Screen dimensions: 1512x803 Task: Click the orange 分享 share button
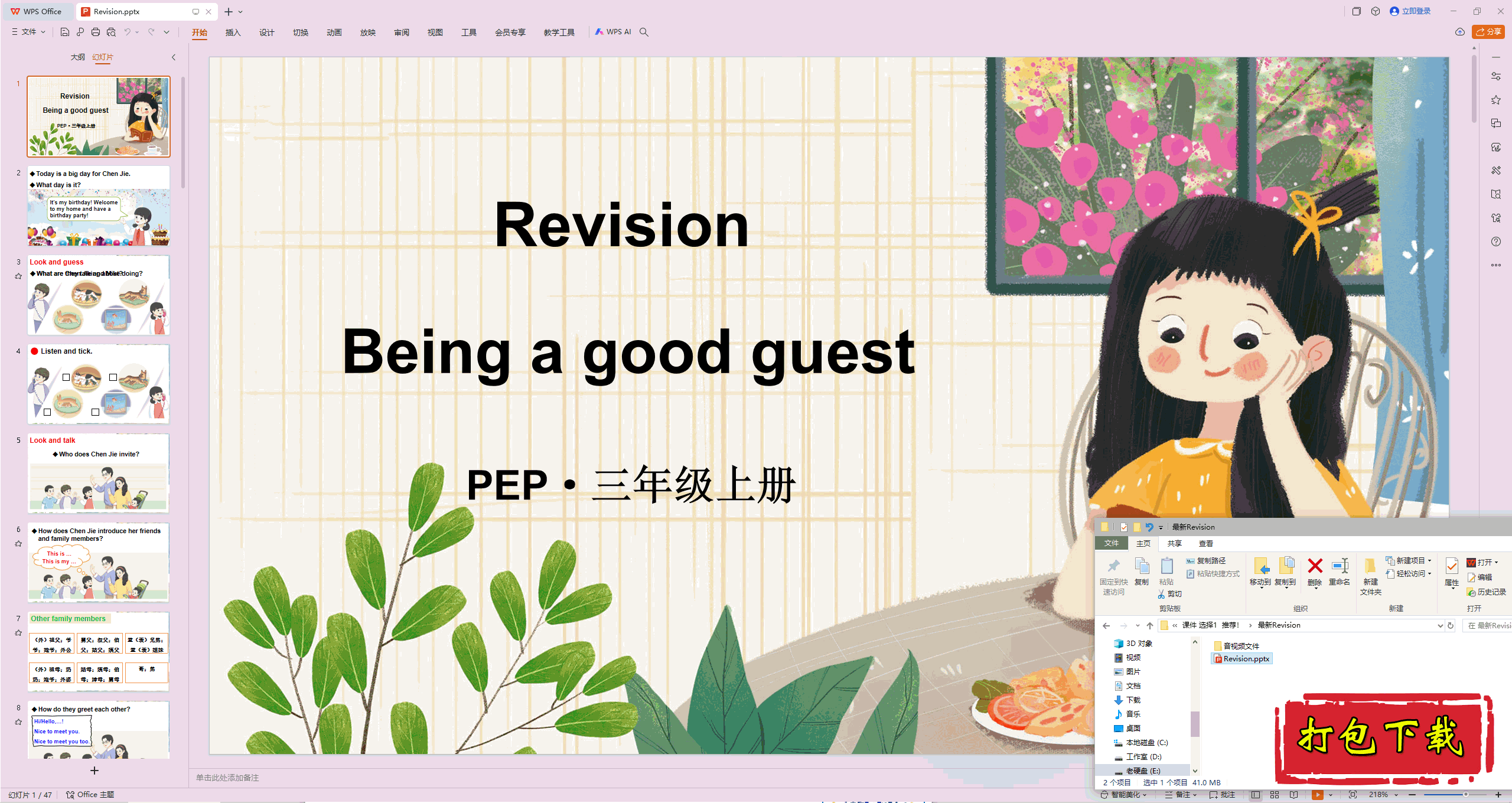pyautogui.click(x=1488, y=32)
